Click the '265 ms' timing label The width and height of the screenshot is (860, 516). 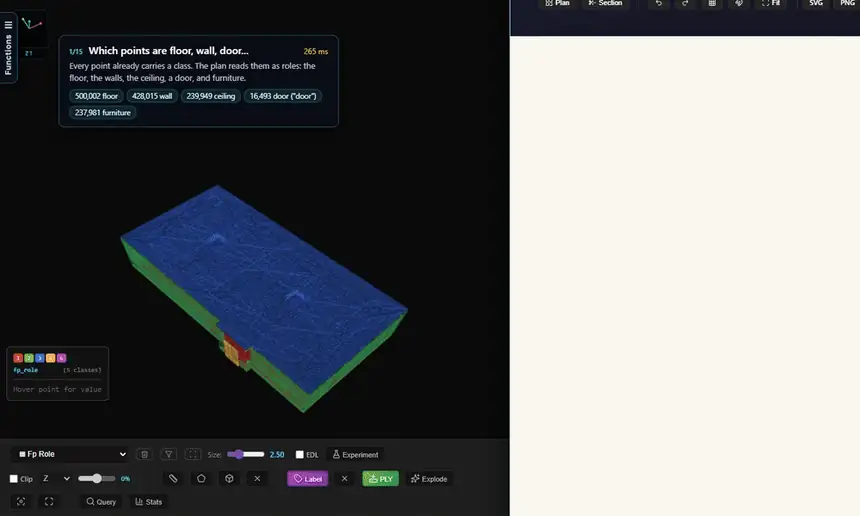tap(315, 51)
